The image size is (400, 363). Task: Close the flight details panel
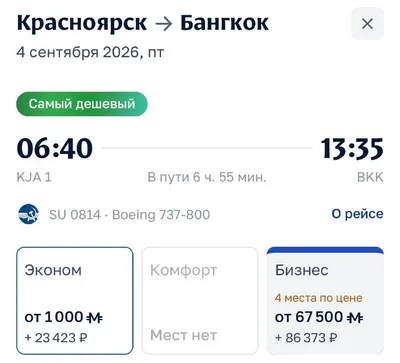(x=367, y=24)
